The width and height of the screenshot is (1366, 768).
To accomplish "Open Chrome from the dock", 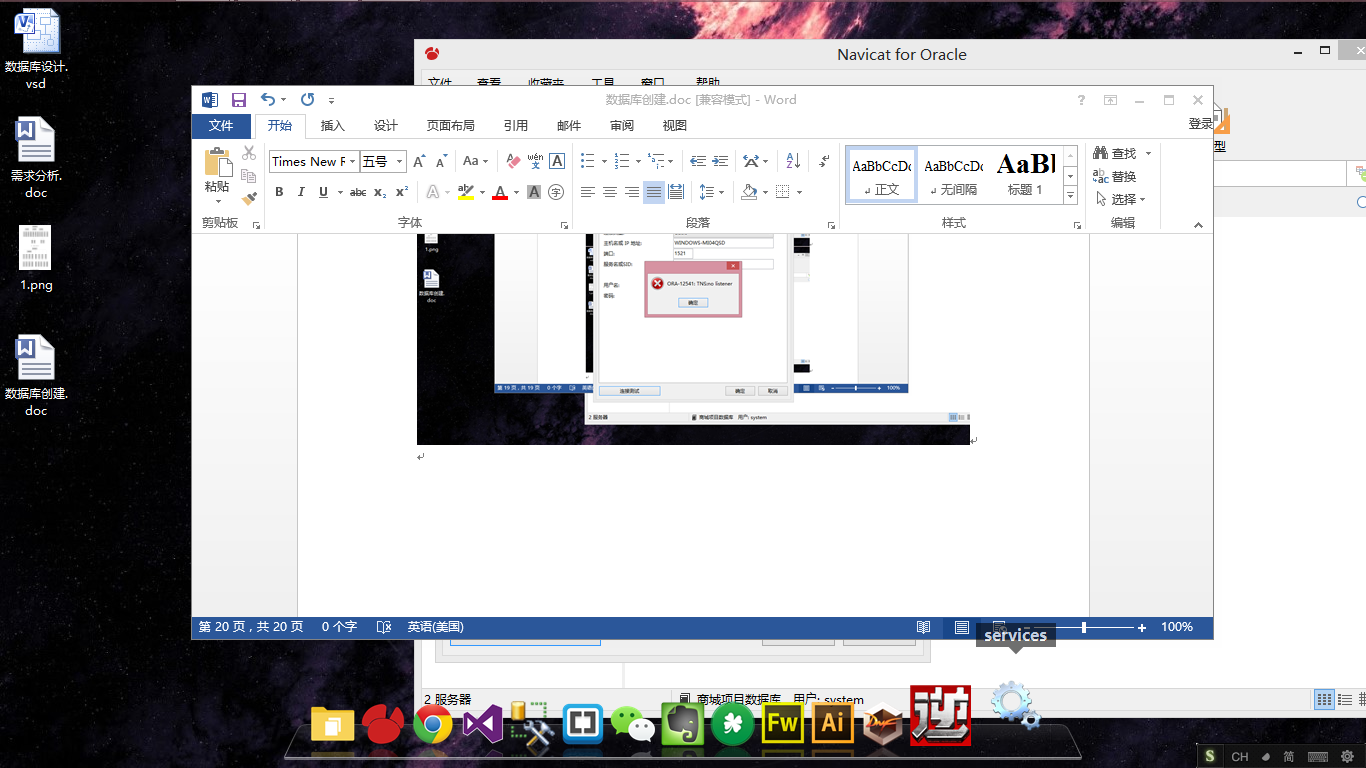I will pyautogui.click(x=433, y=724).
